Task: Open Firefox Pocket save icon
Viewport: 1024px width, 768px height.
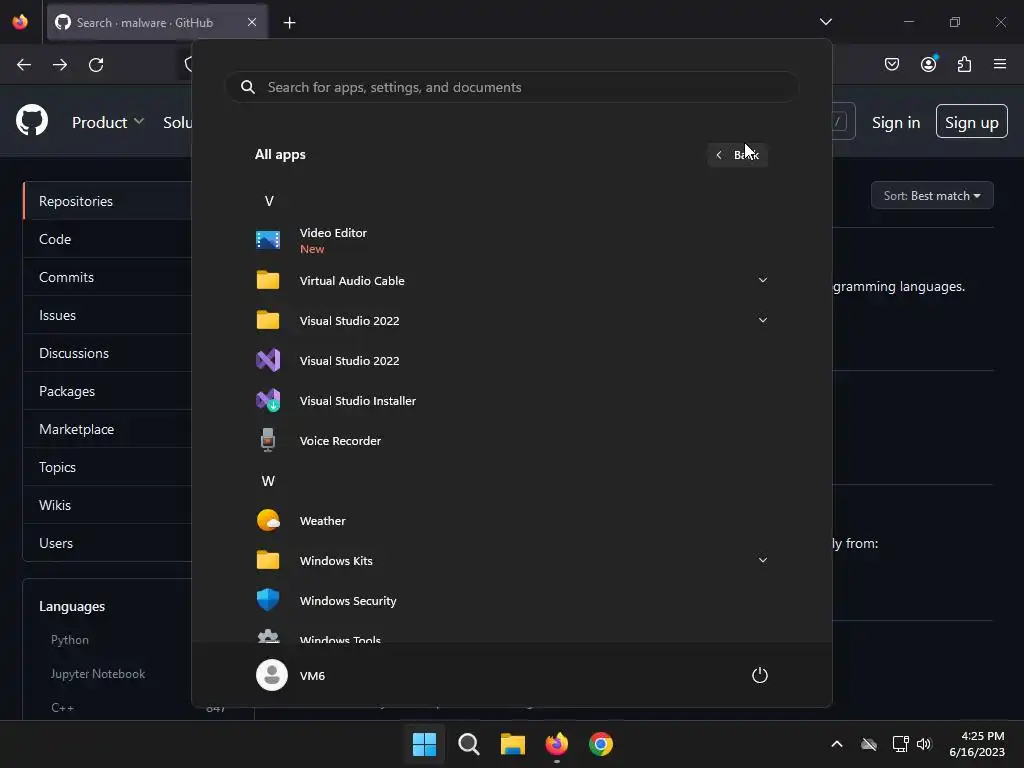Action: click(892, 64)
